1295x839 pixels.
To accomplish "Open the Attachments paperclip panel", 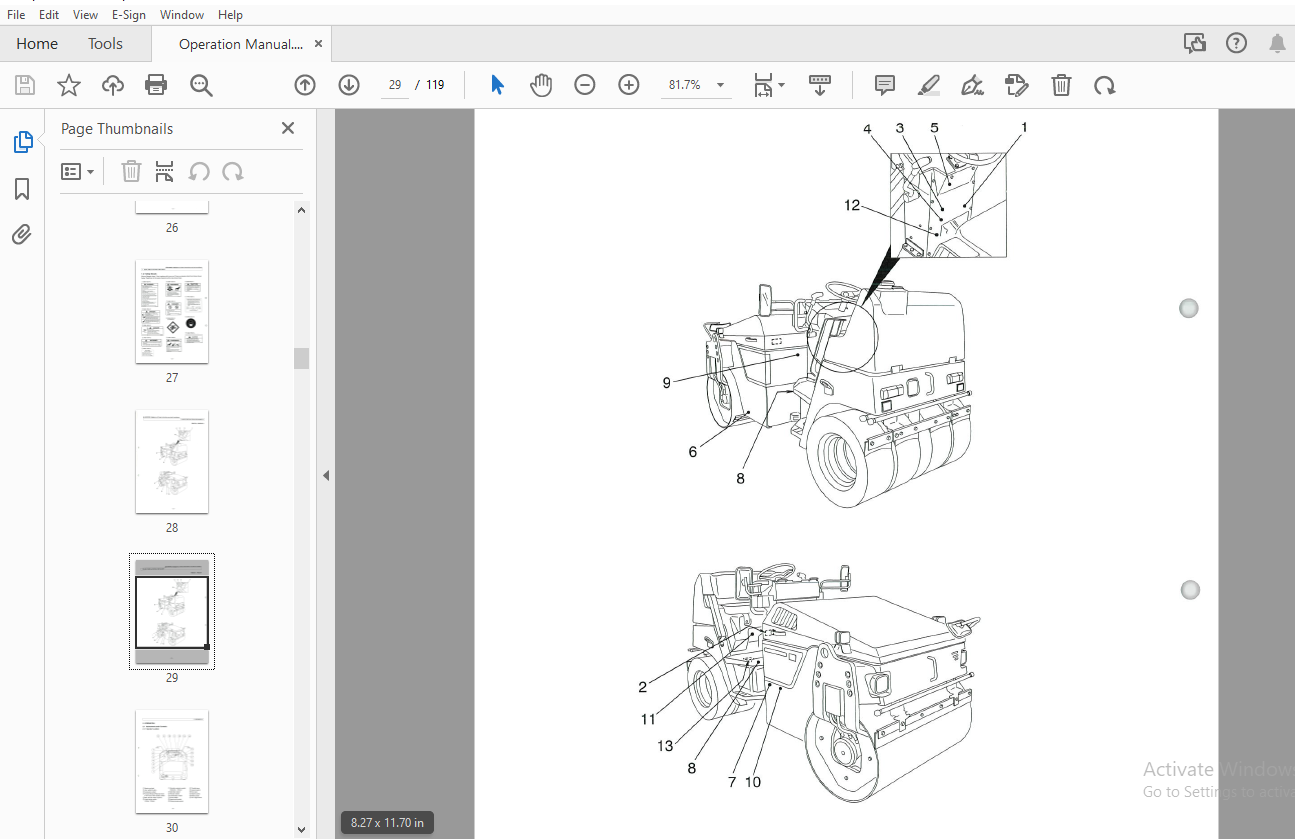I will 22,235.
